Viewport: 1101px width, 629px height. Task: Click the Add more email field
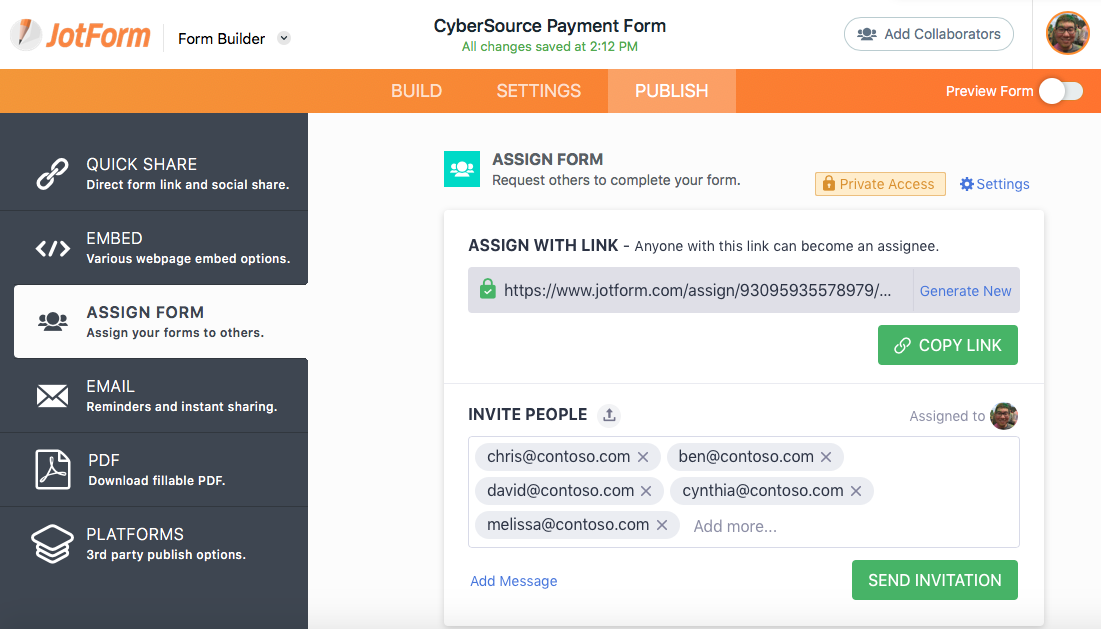click(x=735, y=526)
